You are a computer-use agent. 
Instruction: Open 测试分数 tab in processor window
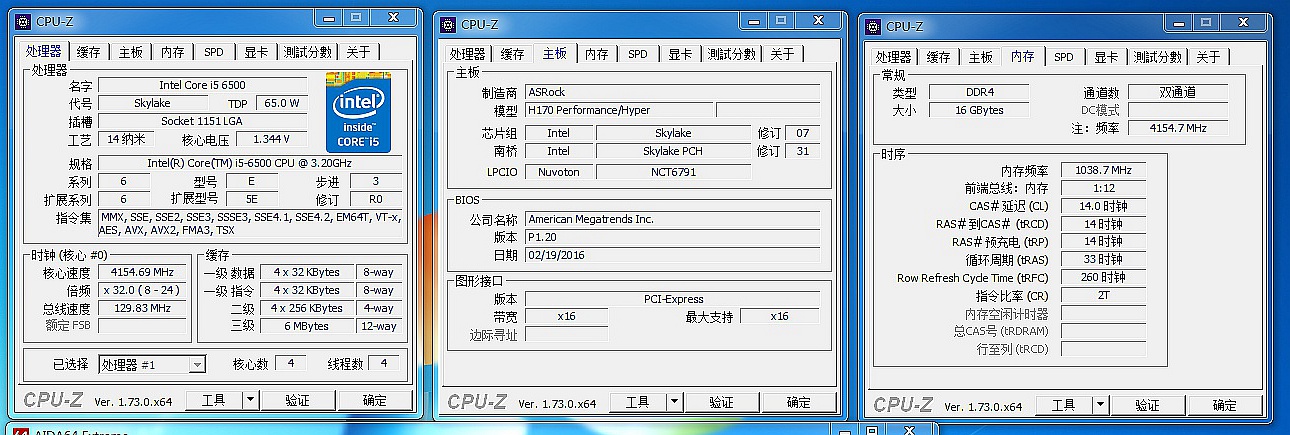307,52
